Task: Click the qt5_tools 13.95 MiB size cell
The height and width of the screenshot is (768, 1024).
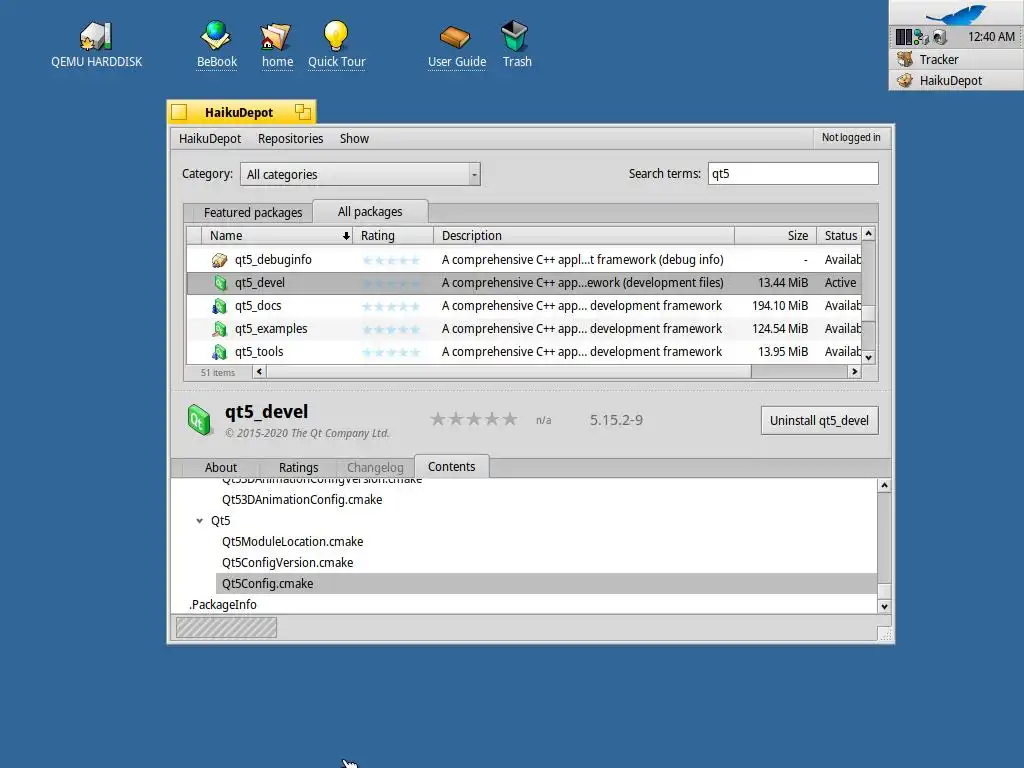Action: pyautogui.click(x=783, y=351)
